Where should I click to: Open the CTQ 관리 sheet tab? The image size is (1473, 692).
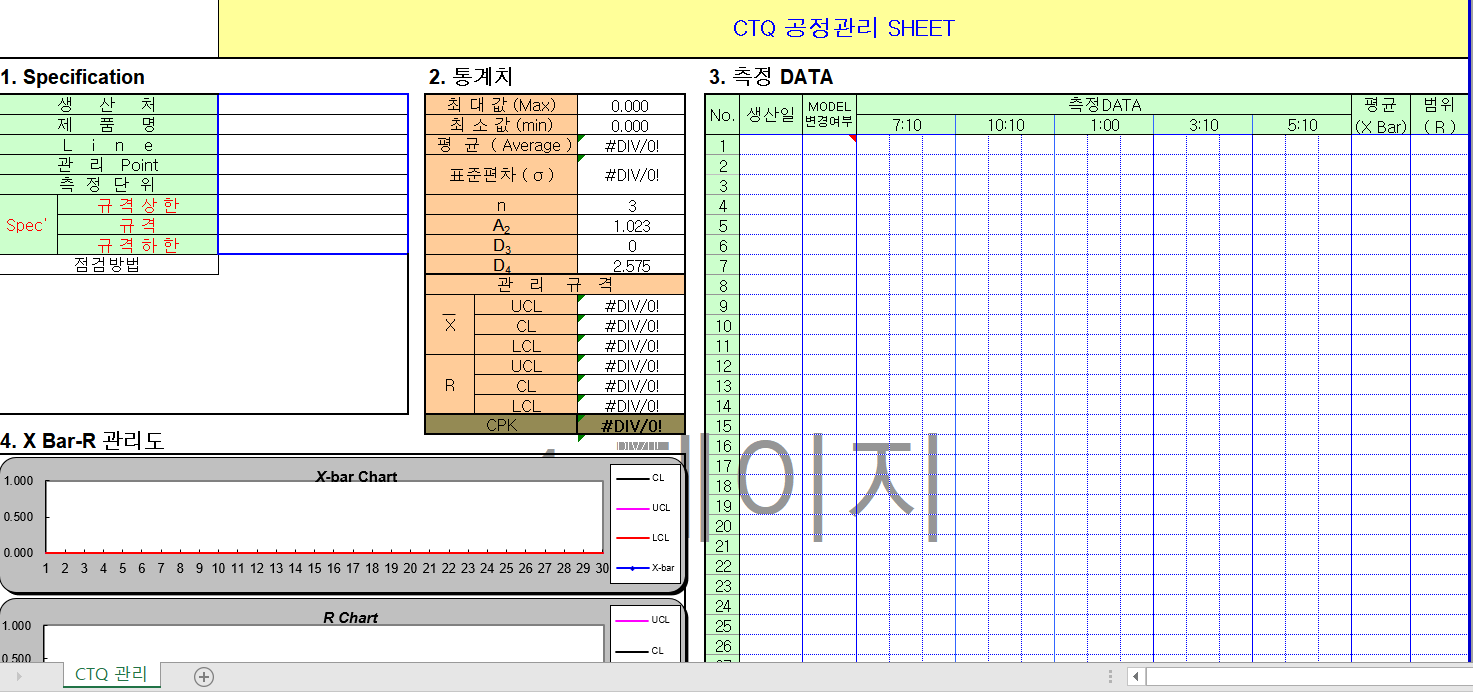pos(111,675)
